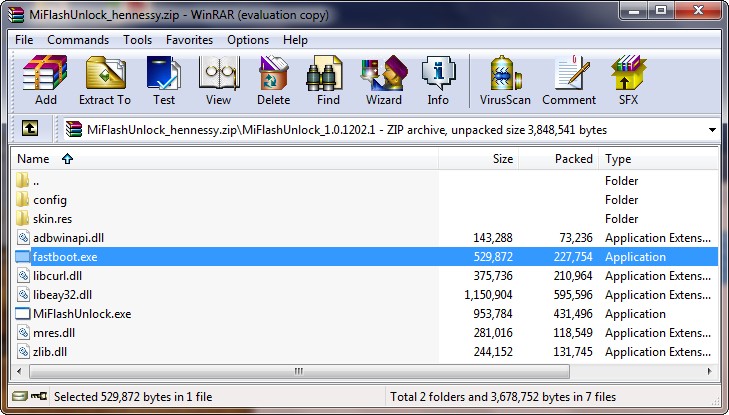Select the config folder name
The height and width of the screenshot is (415, 729).
tap(50, 200)
